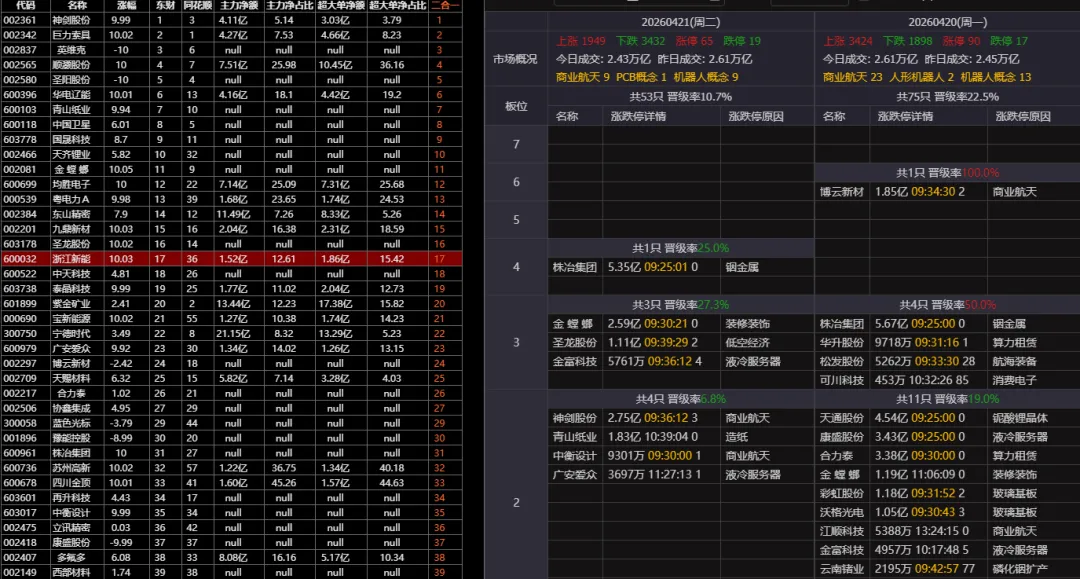Click the 主力净占比 column header
The height and width of the screenshot is (579, 1080).
(289, 5)
